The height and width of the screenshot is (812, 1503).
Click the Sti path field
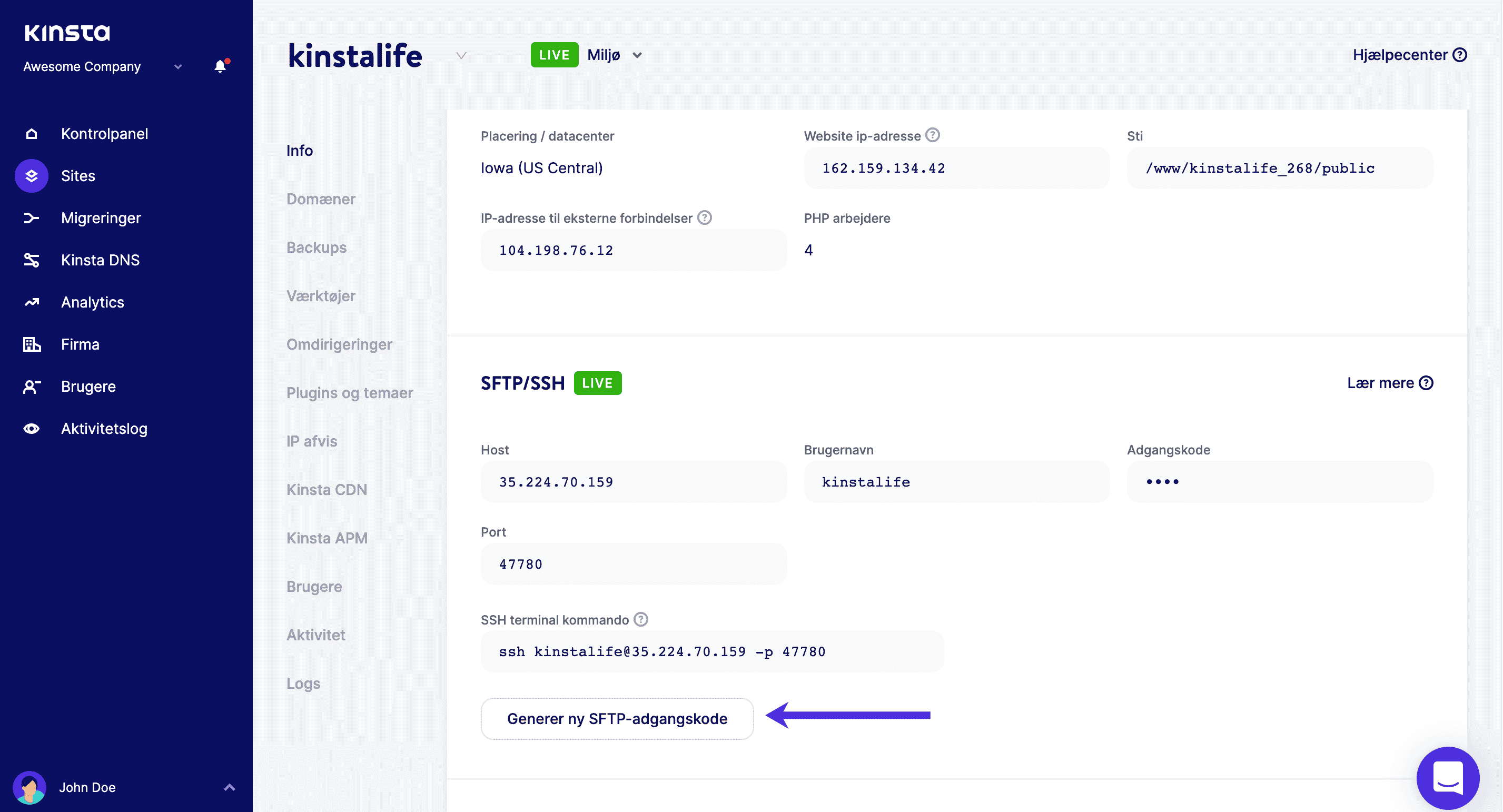tap(1280, 168)
